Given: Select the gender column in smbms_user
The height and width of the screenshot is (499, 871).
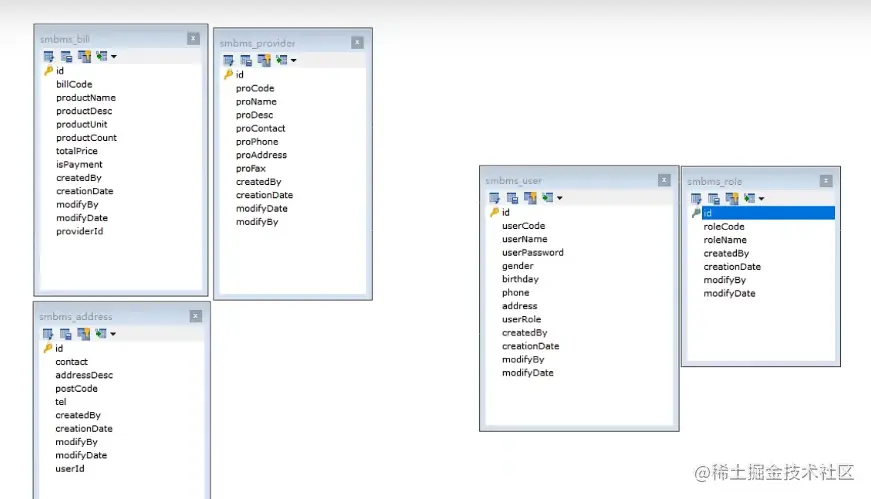Looking at the screenshot, I should click(517, 266).
